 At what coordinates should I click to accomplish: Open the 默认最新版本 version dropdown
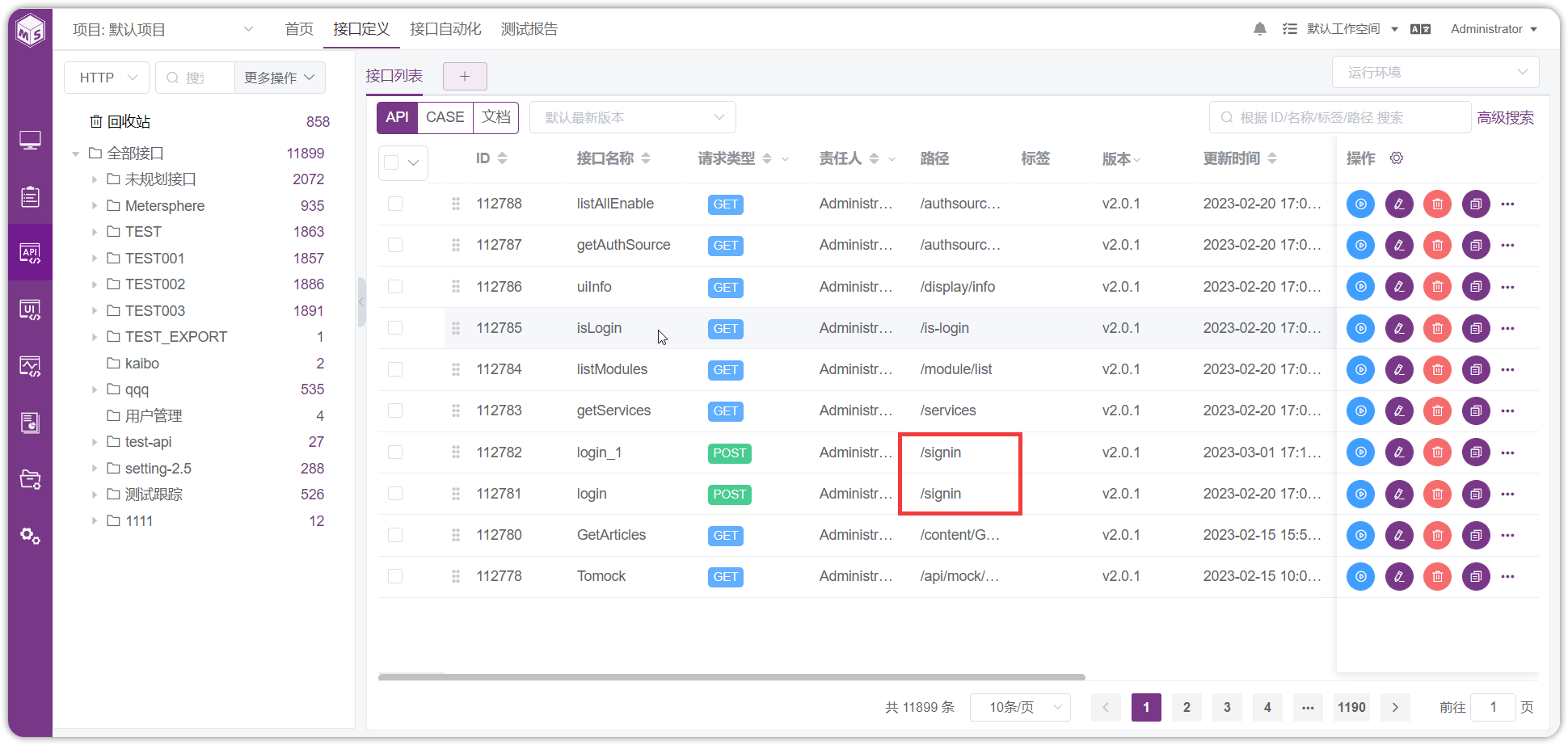633,117
